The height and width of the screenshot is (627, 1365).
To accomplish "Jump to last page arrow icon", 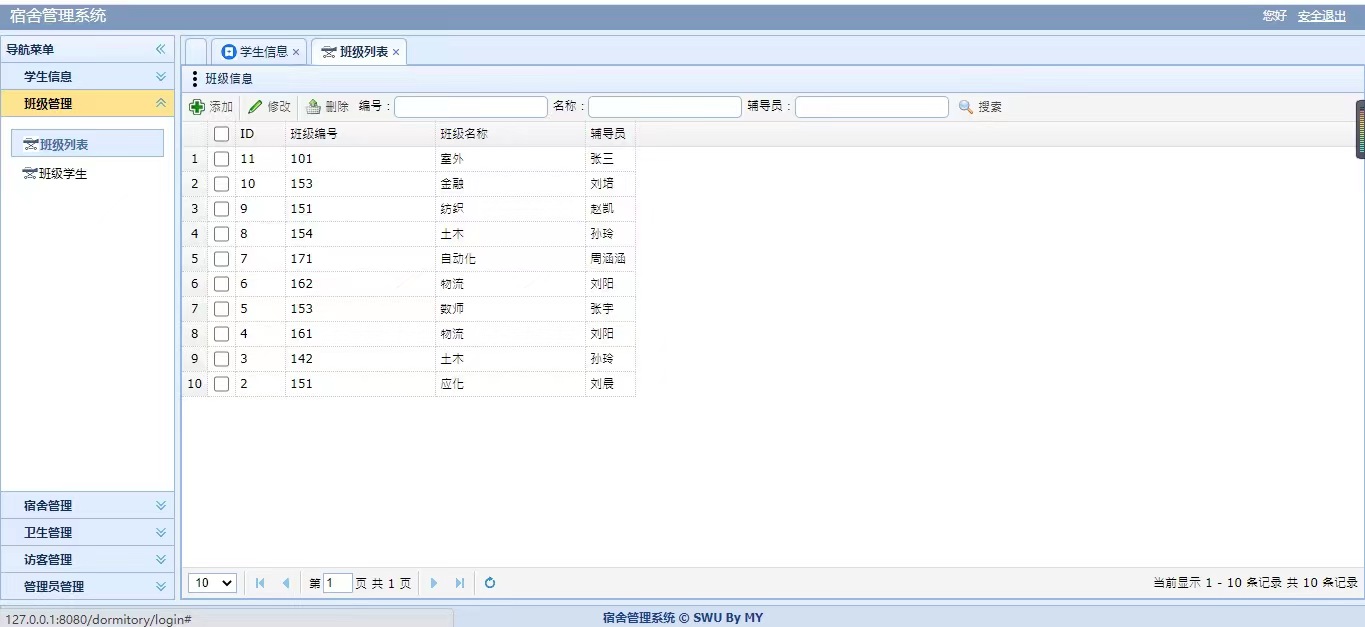I will 460,583.
